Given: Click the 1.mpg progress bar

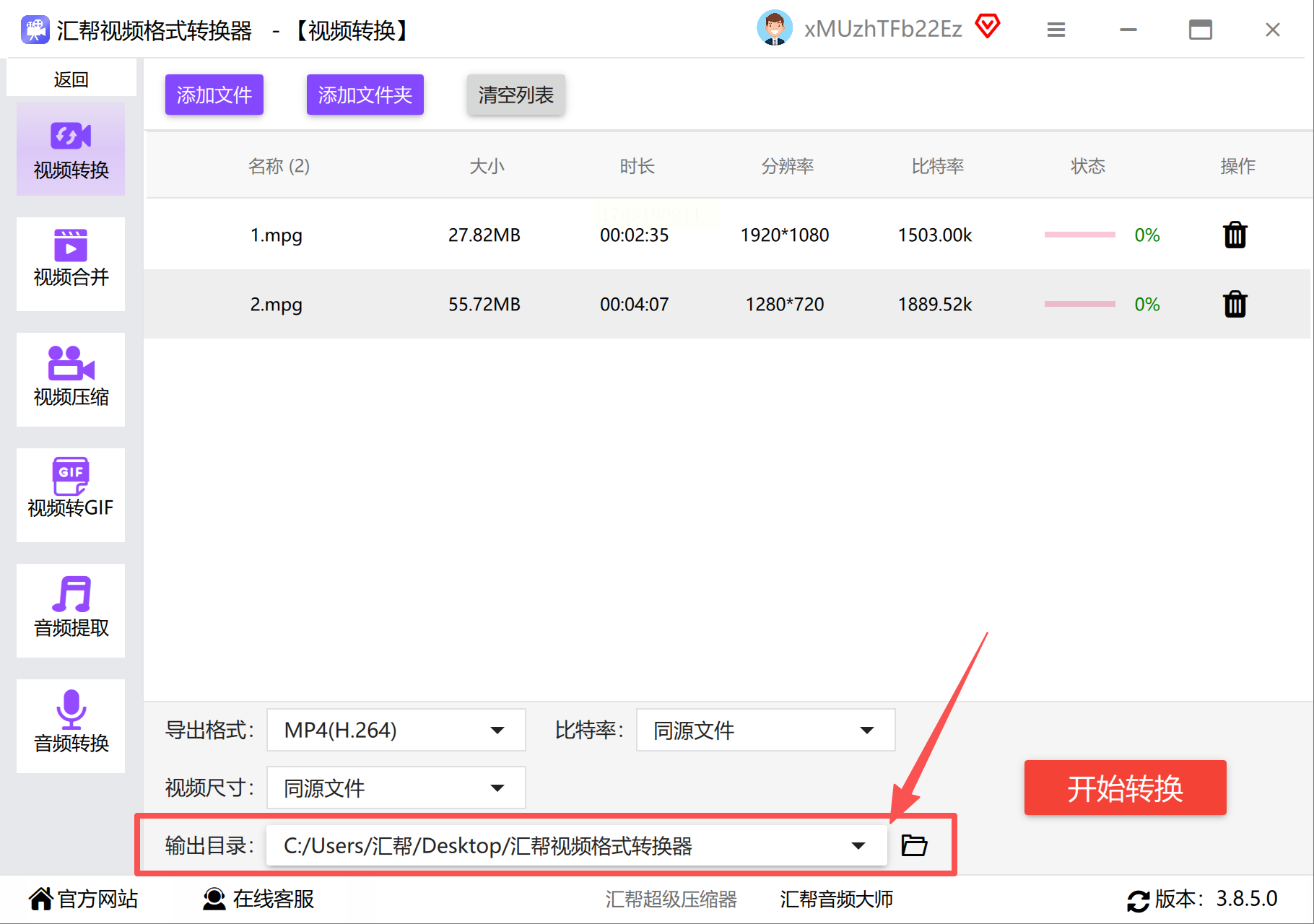Looking at the screenshot, I should (1080, 235).
